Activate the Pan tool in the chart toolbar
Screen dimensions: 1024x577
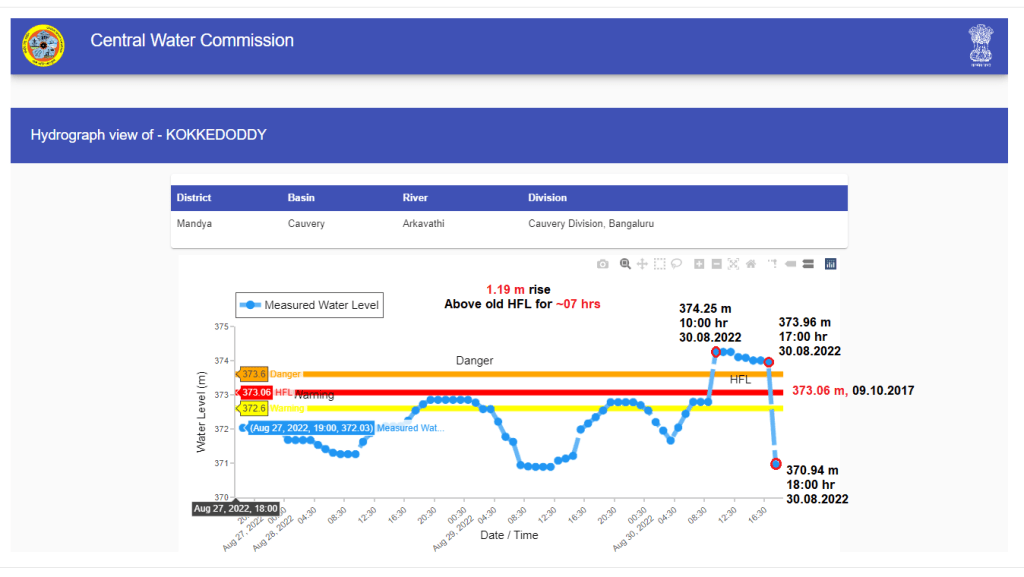[642, 264]
